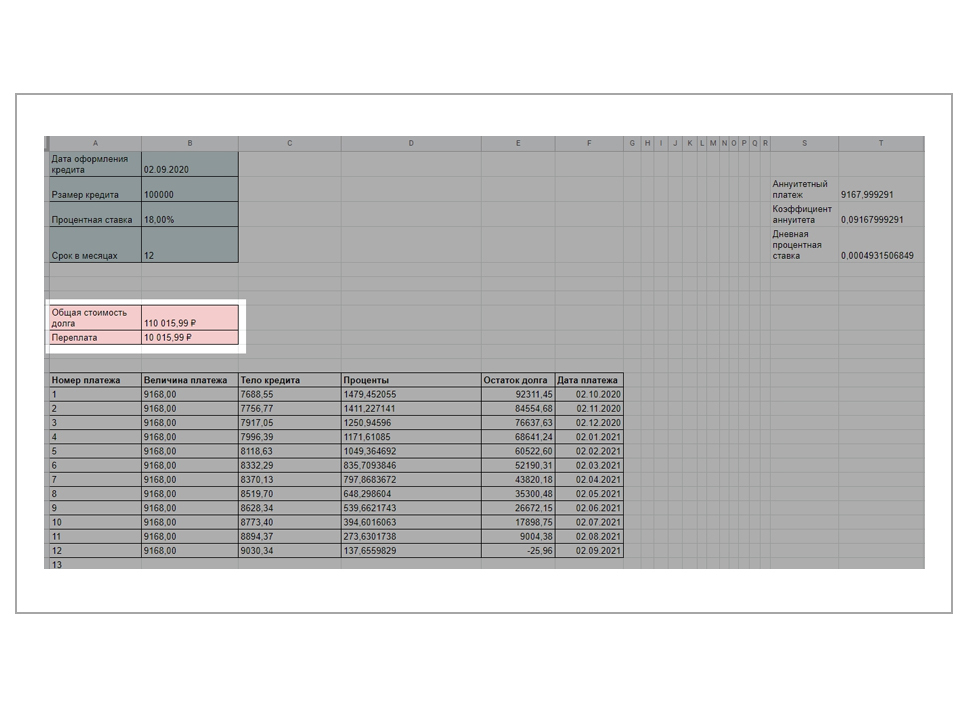Click the 'Величина платежа' table header
Screen dimensions: 967x711
tap(190, 380)
